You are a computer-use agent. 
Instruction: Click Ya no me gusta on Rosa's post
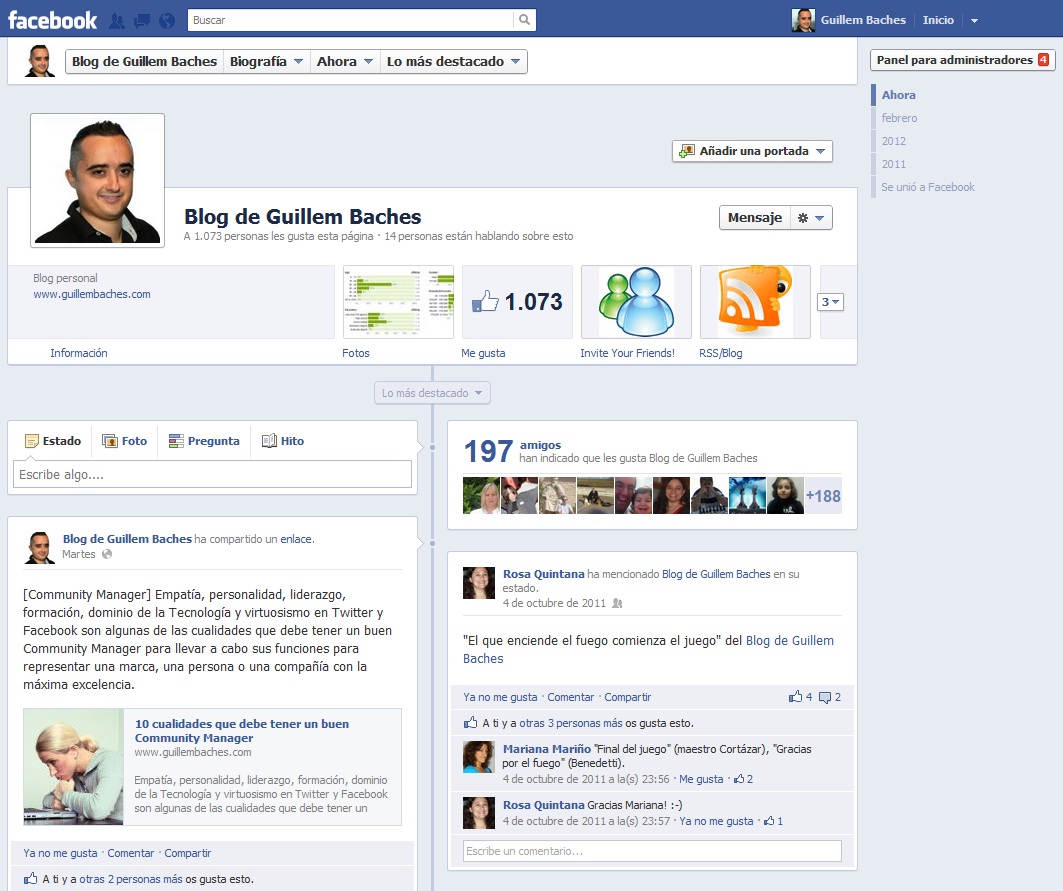coord(500,697)
